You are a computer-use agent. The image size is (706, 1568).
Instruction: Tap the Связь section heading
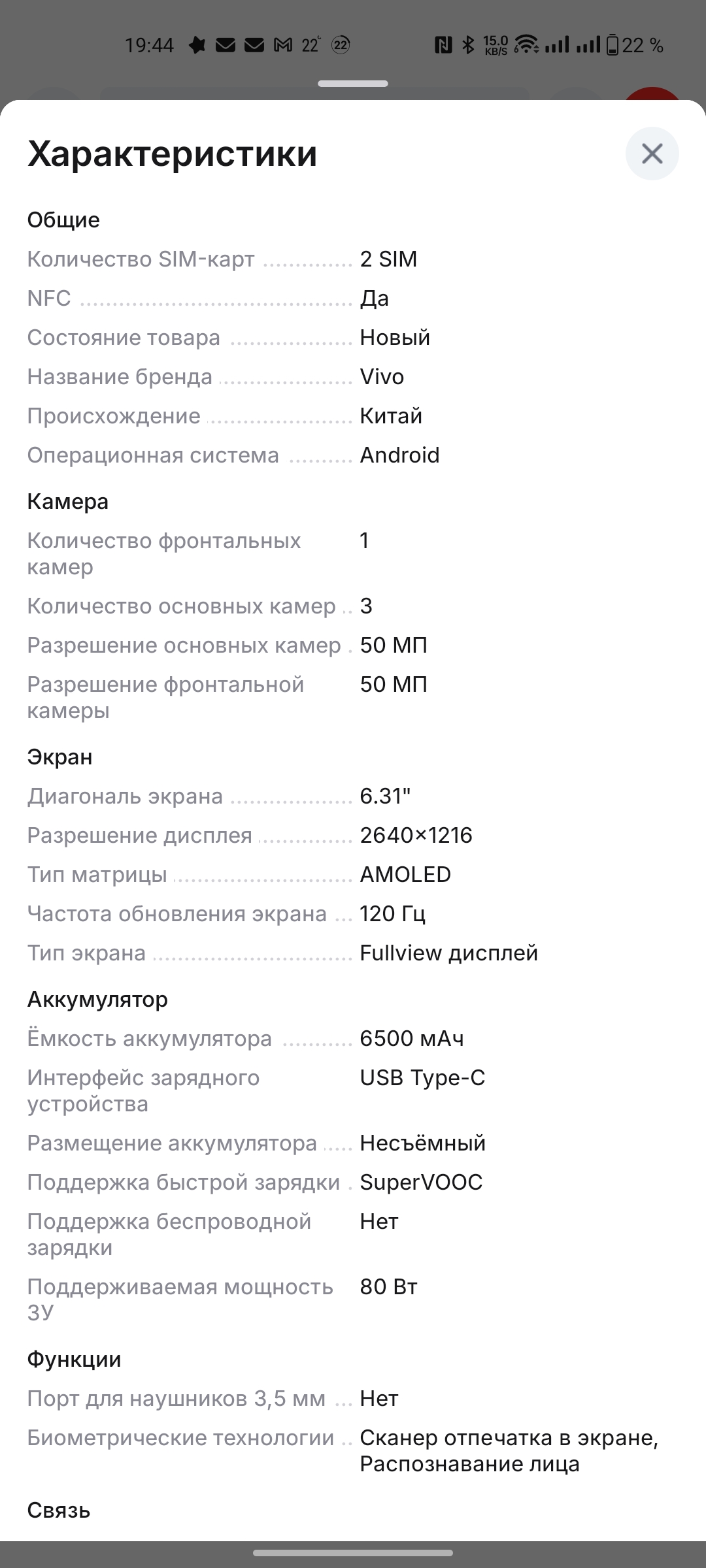pyautogui.click(x=59, y=1511)
